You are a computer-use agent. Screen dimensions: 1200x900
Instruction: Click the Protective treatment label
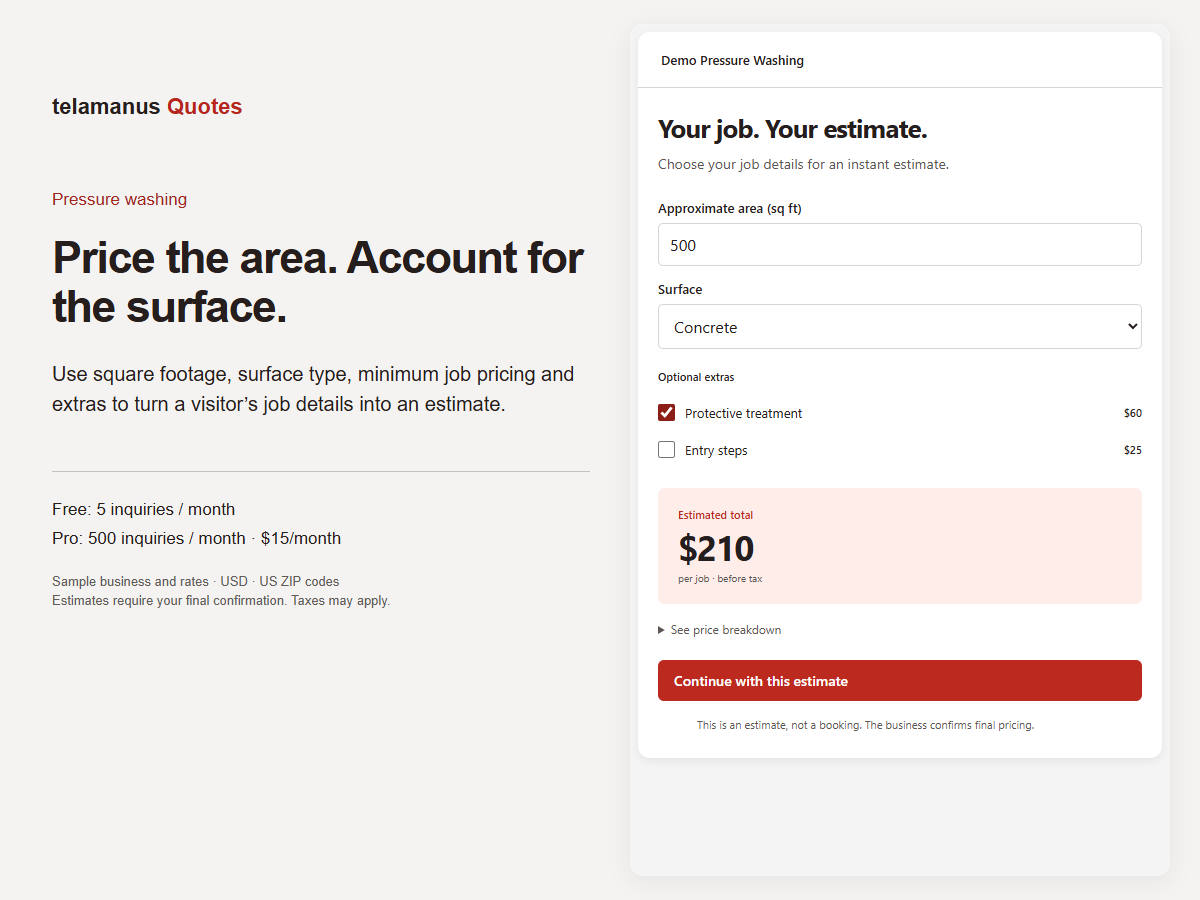tap(744, 413)
